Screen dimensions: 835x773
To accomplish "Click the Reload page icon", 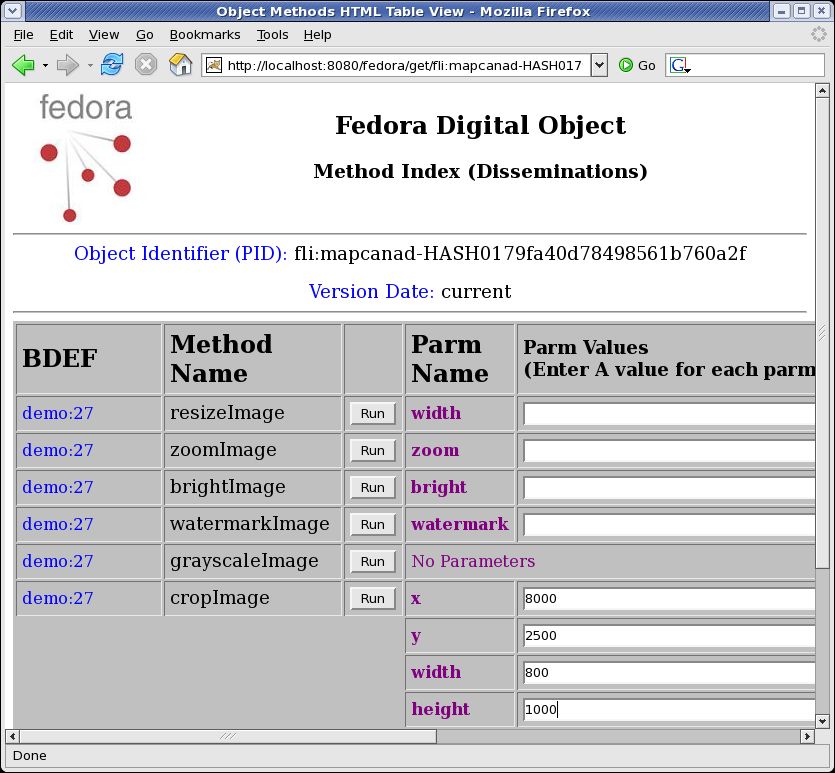I will (x=112, y=65).
